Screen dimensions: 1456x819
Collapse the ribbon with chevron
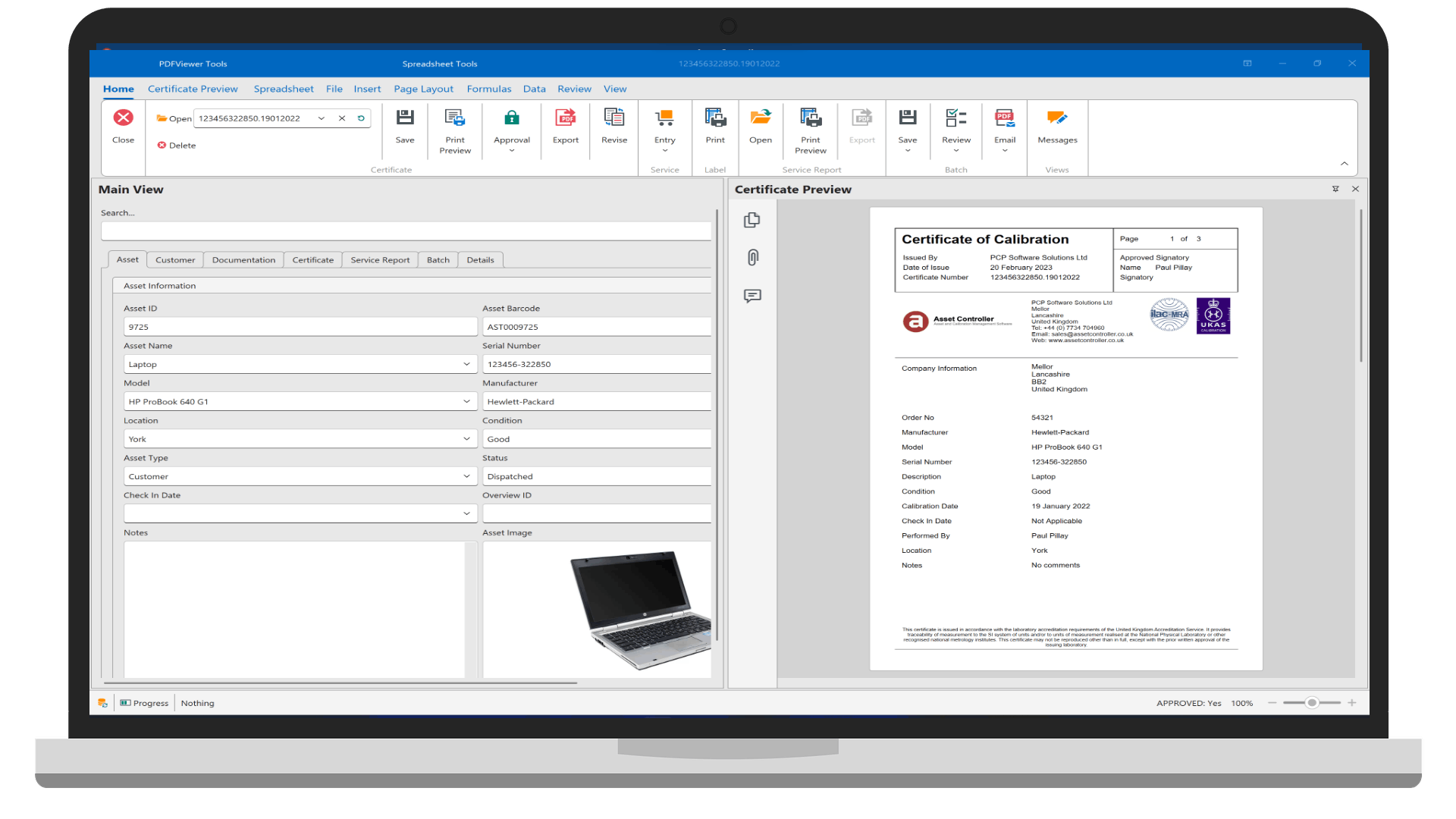click(1344, 164)
